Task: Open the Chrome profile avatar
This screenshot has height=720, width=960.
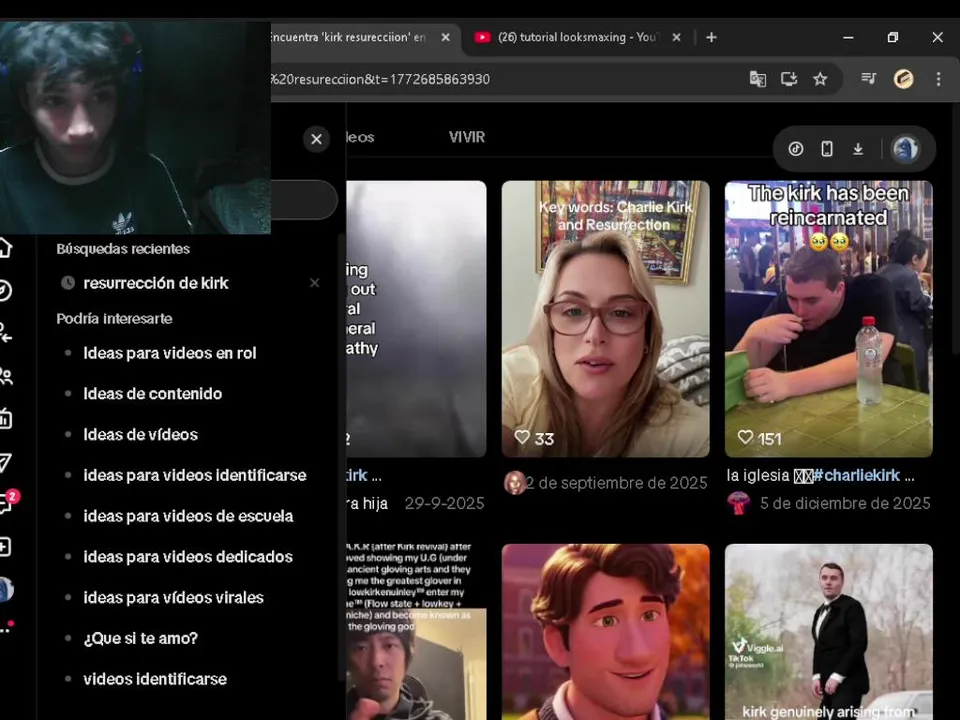Action: click(x=904, y=79)
